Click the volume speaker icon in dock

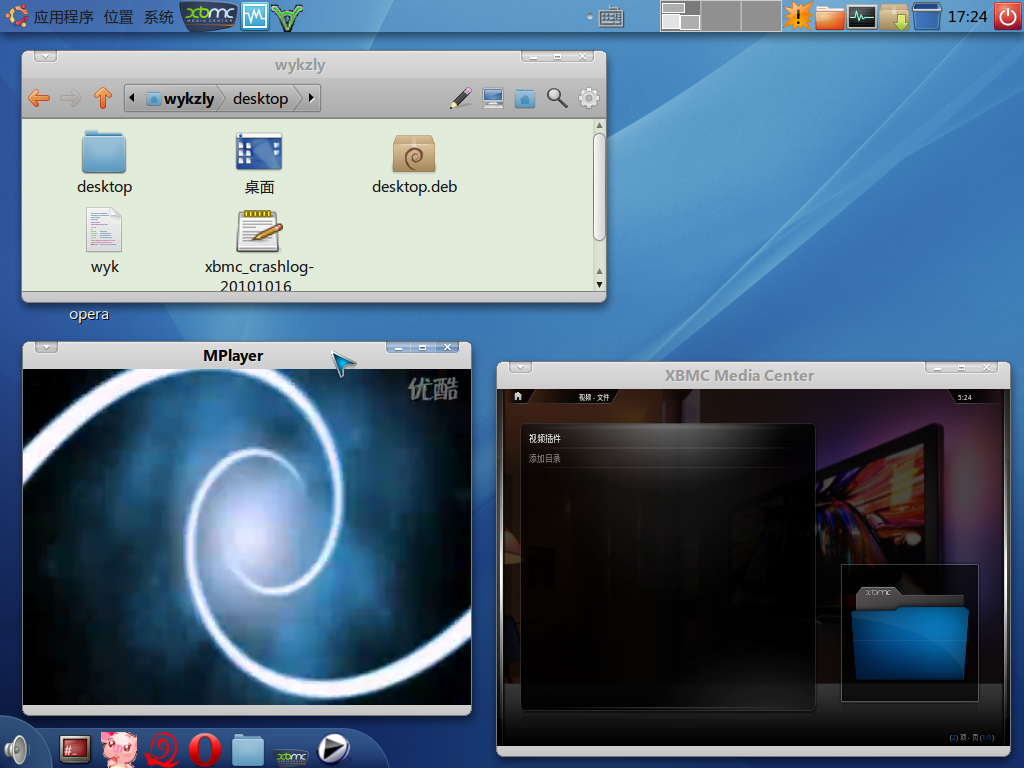point(17,749)
